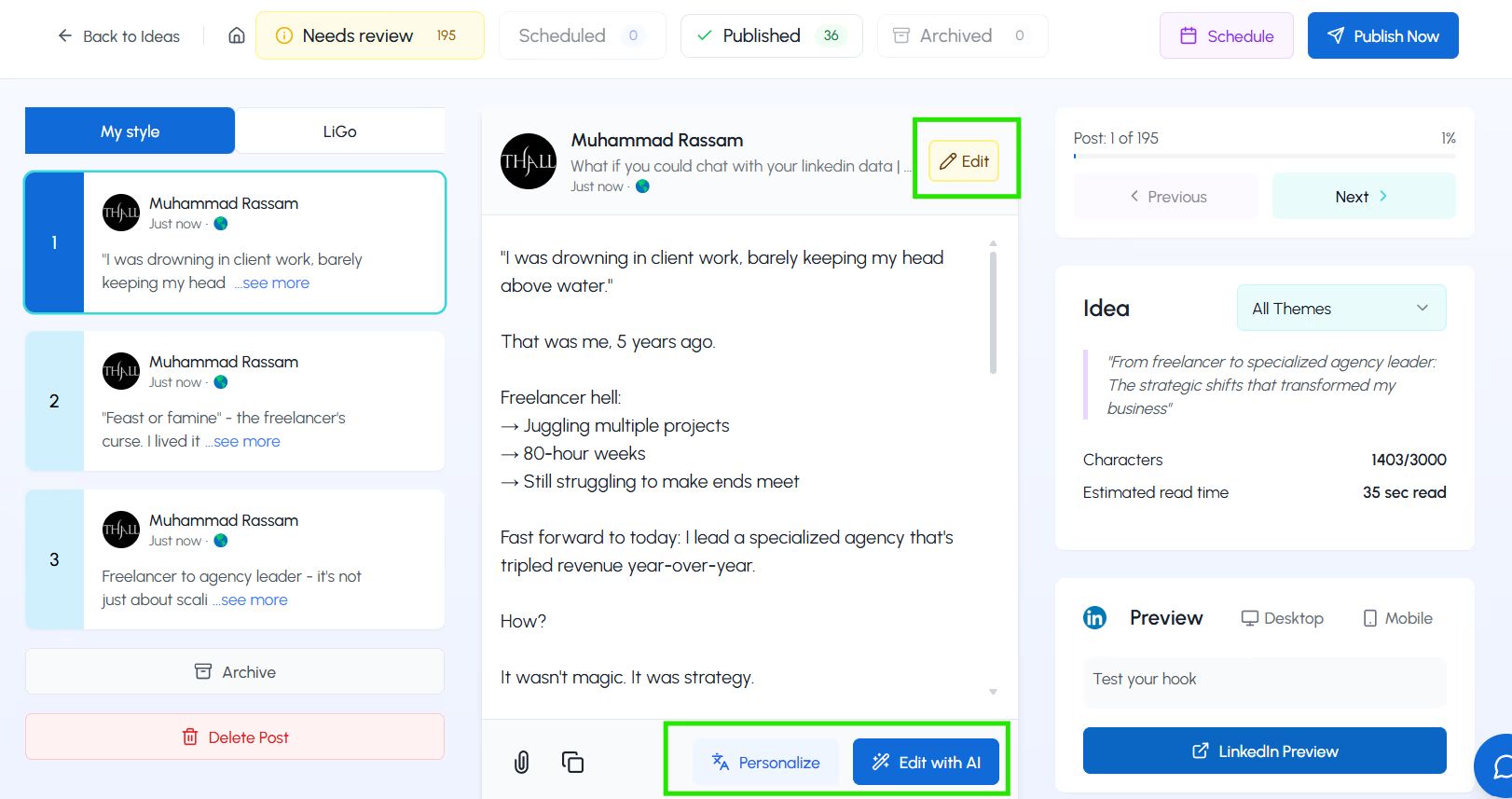Image resolution: width=1512 pixels, height=799 pixels.
Task: Switch preview to Mobile mode
Action: 1397,618
